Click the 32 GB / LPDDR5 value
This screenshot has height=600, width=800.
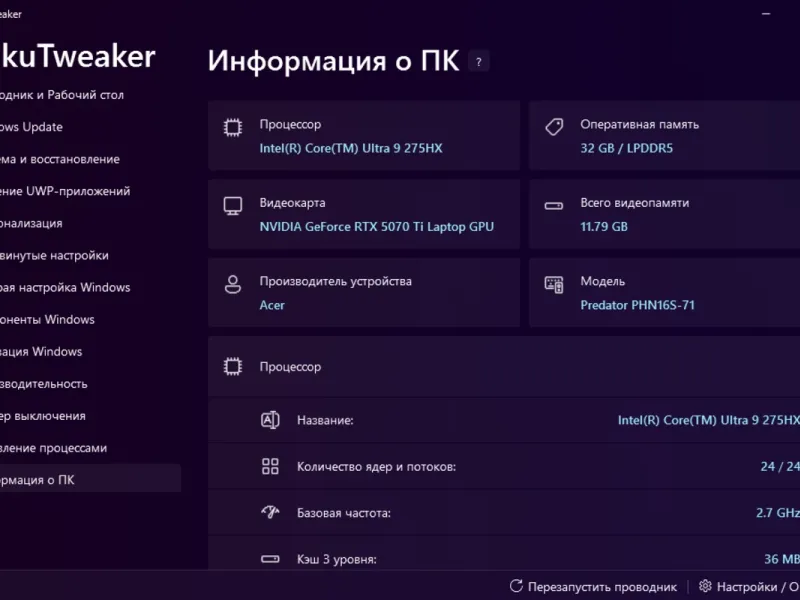pyautogui.click(x=627, y=148)
